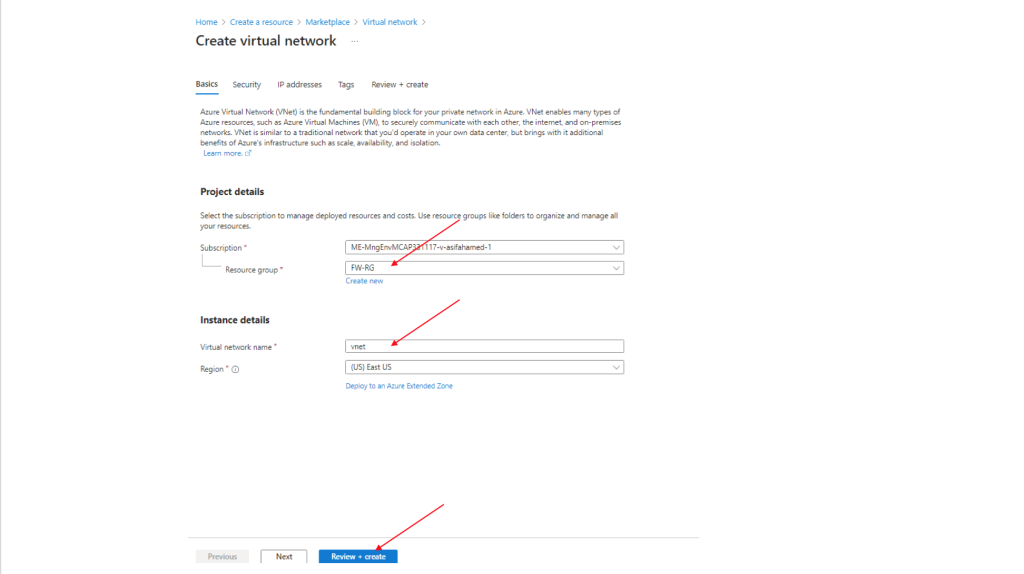Open the Resource group dropdown

pyautogui.click(x=484, y=268)
